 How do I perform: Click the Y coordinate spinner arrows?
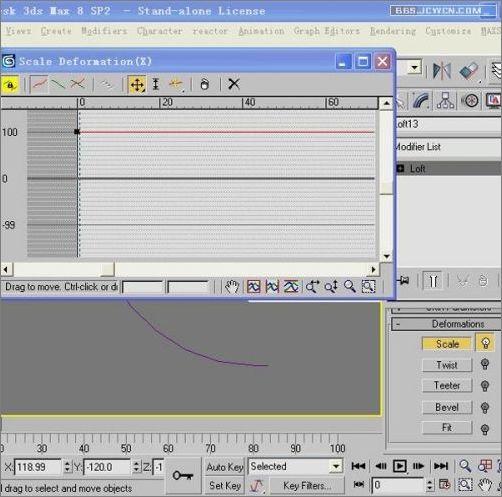[x=136, y=467]
